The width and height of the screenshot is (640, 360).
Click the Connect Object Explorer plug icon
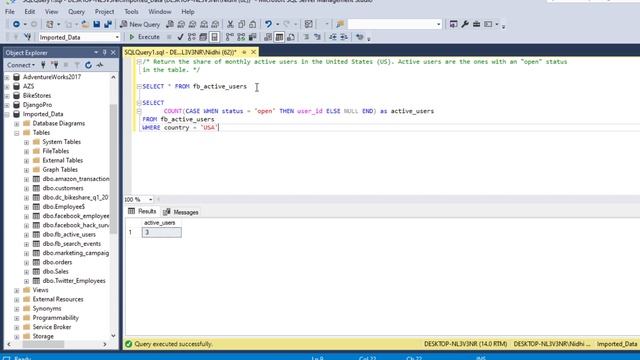click(43, 65)
